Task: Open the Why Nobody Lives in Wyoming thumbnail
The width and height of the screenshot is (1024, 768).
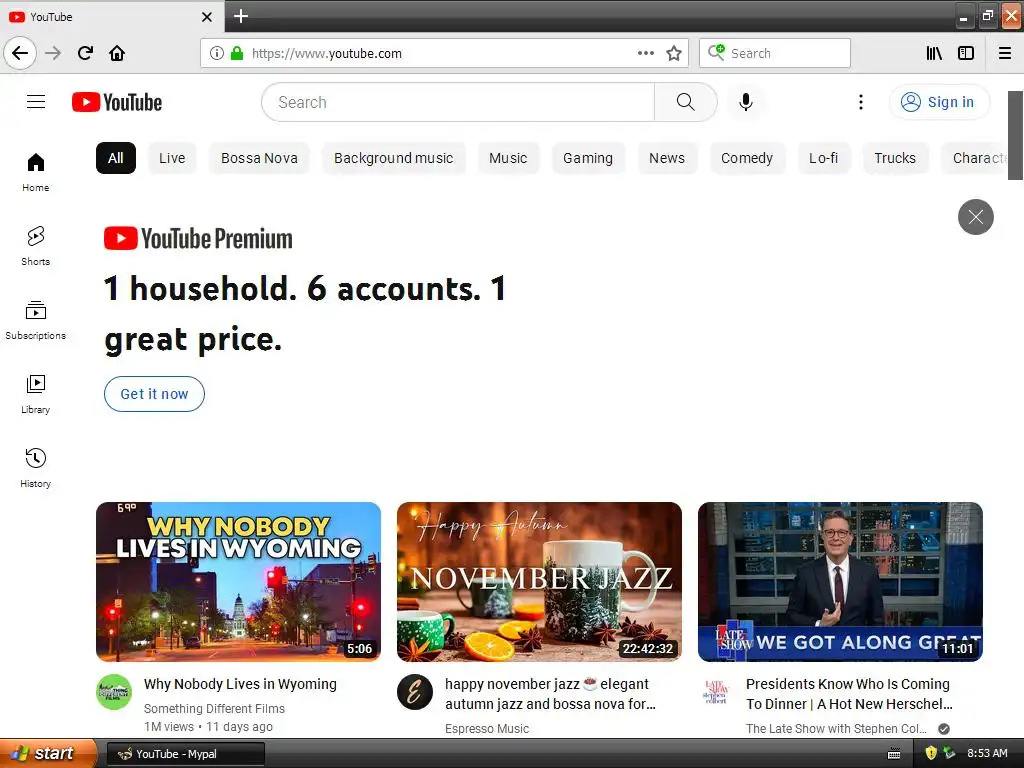Action: [x=238, y=581]
